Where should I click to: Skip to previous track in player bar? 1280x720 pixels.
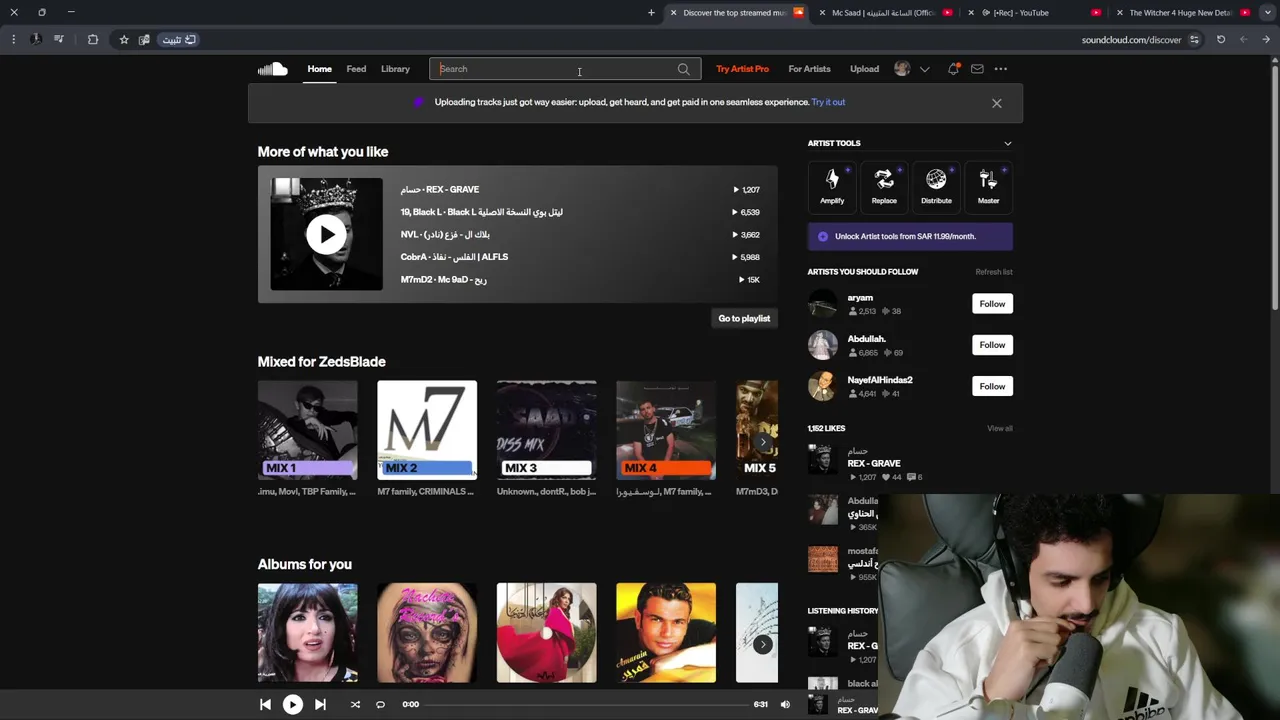click(x=265, y=704)
